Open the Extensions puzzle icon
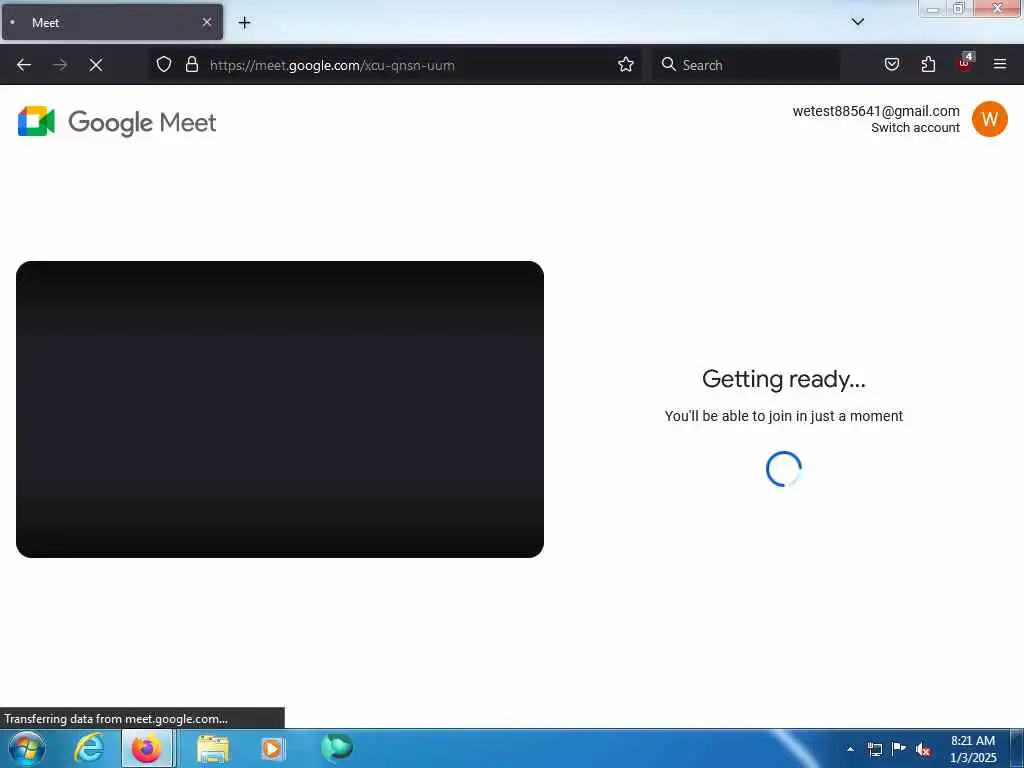The image size is (1024, 768). point(928,64)
